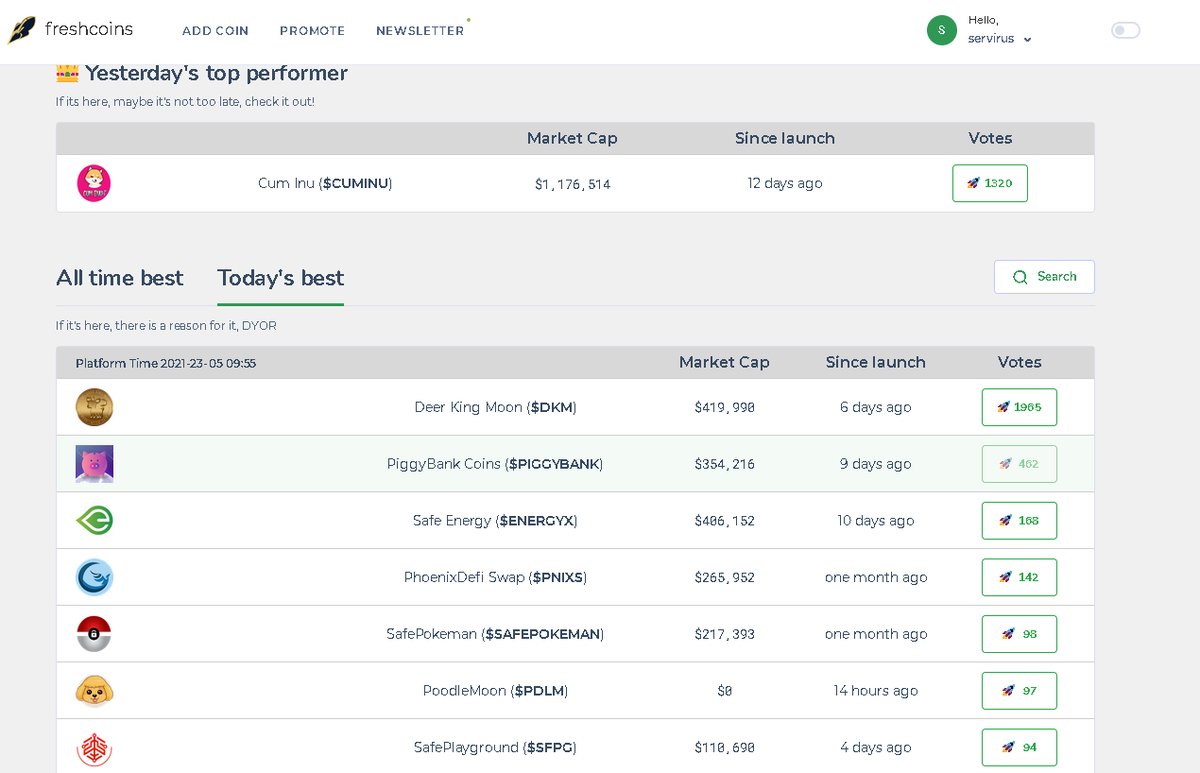Open the Search button
1200x773 pixels.
(1044, 277)
